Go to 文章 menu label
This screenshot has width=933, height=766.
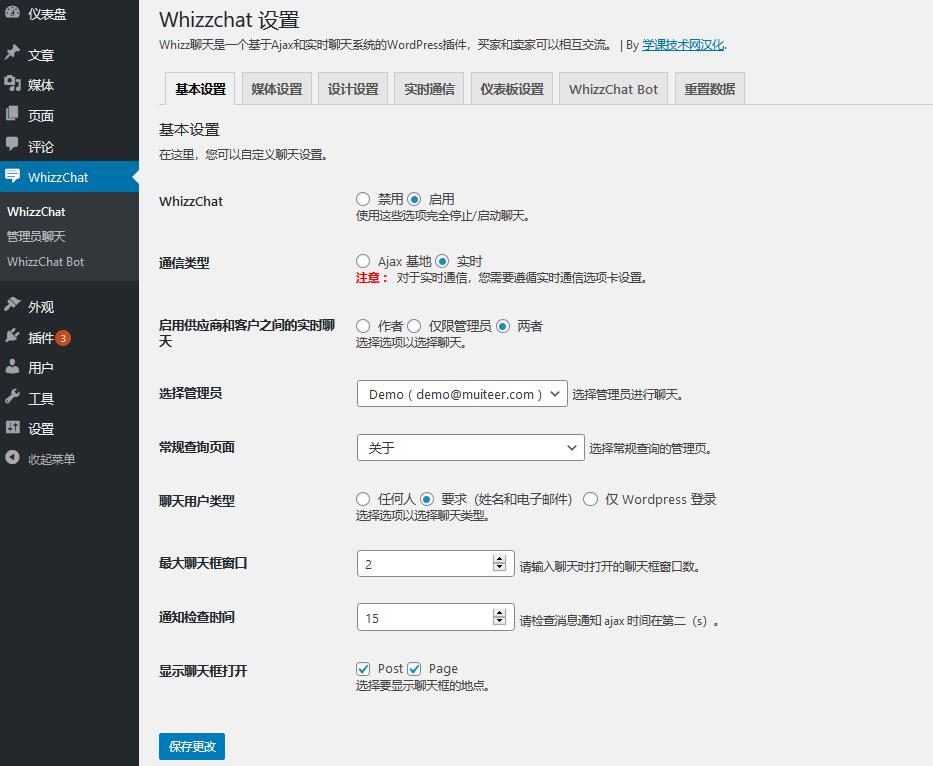[x=41, y=55]
